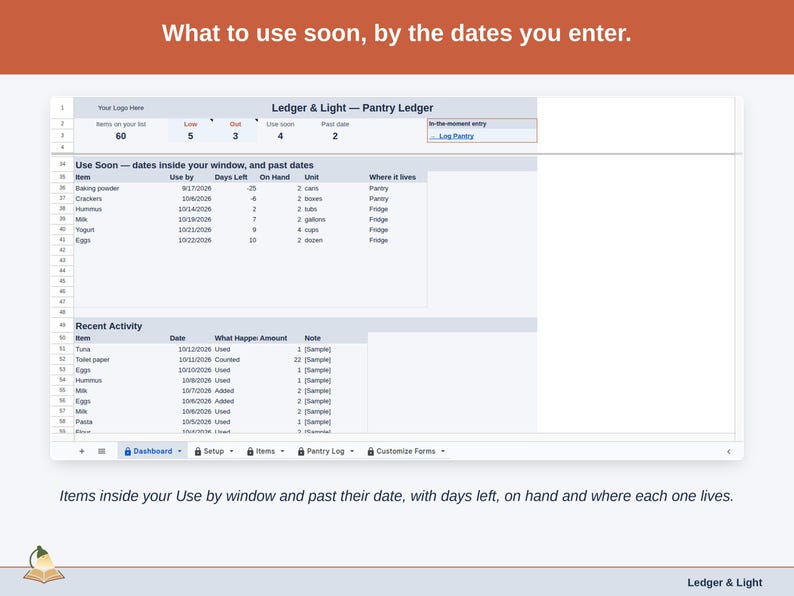Select the 9/17/2026 use by date
The height and width of the screenshot is (596, 794).
click(190, 188)
